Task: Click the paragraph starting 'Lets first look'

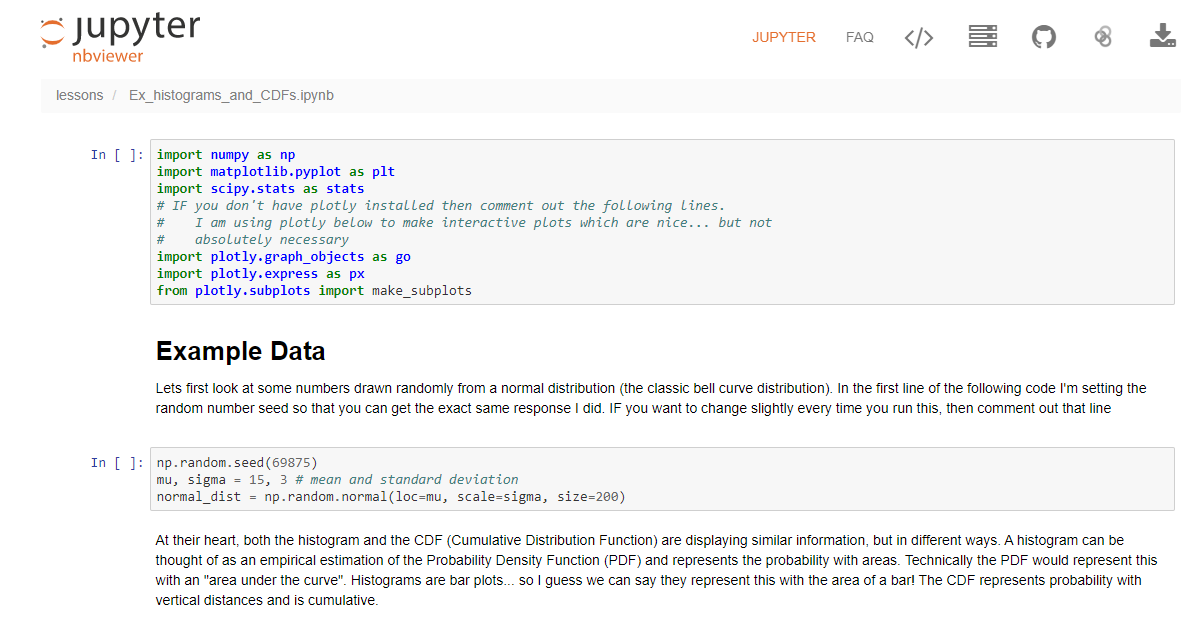Action: click(650, 398)
